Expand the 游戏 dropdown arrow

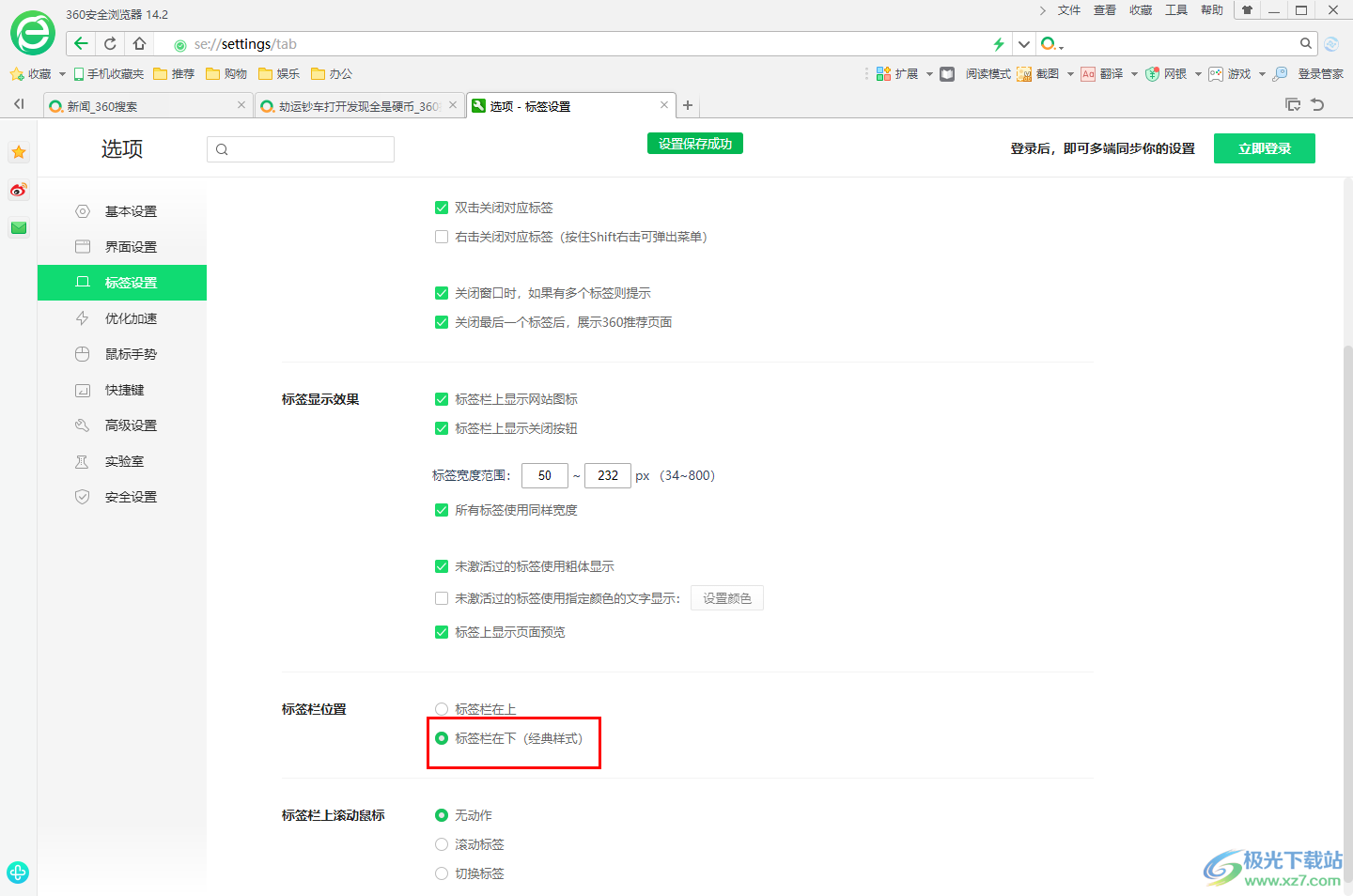click(x=1262, y=74)
